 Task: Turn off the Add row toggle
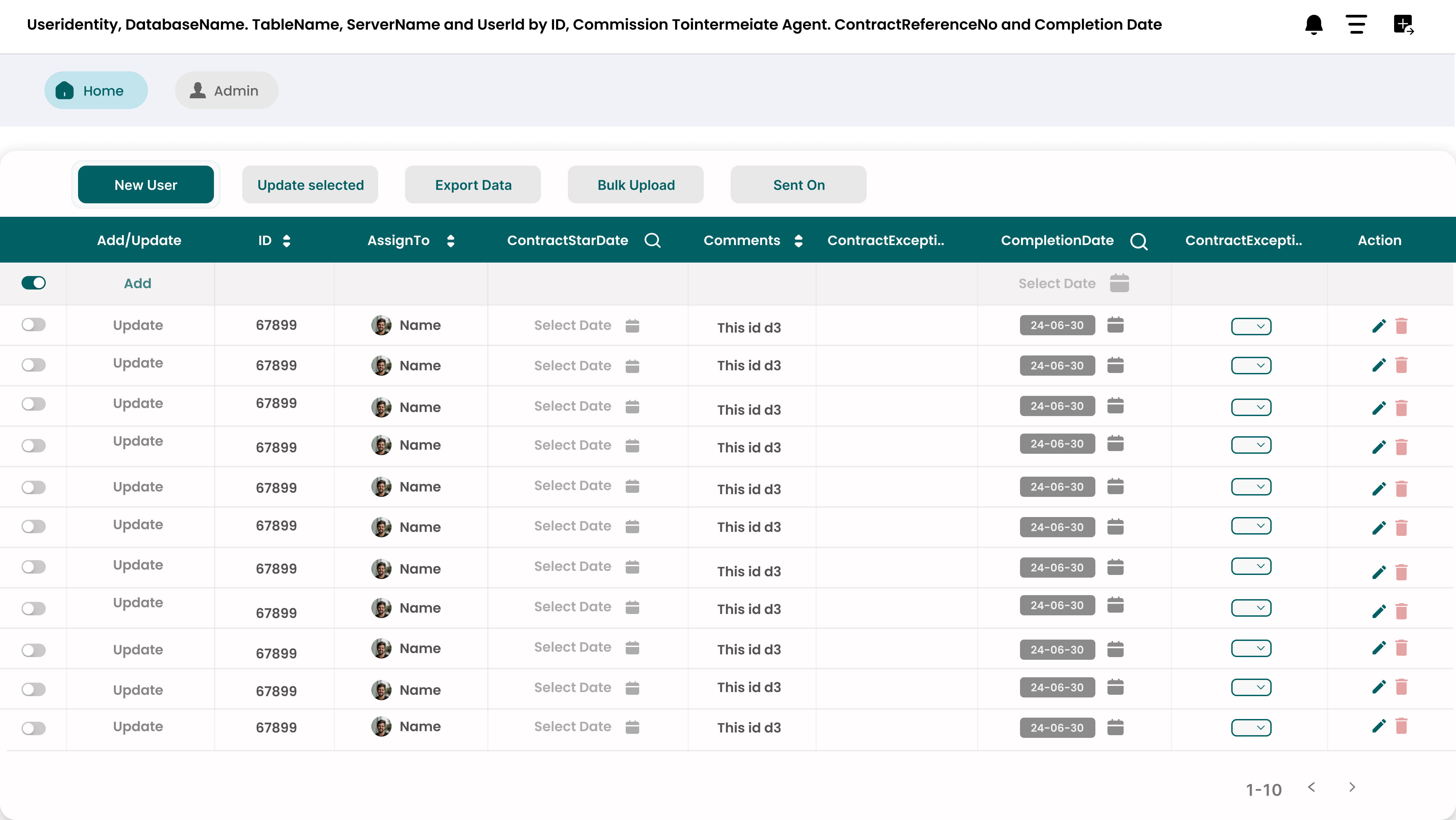[33, 283]
